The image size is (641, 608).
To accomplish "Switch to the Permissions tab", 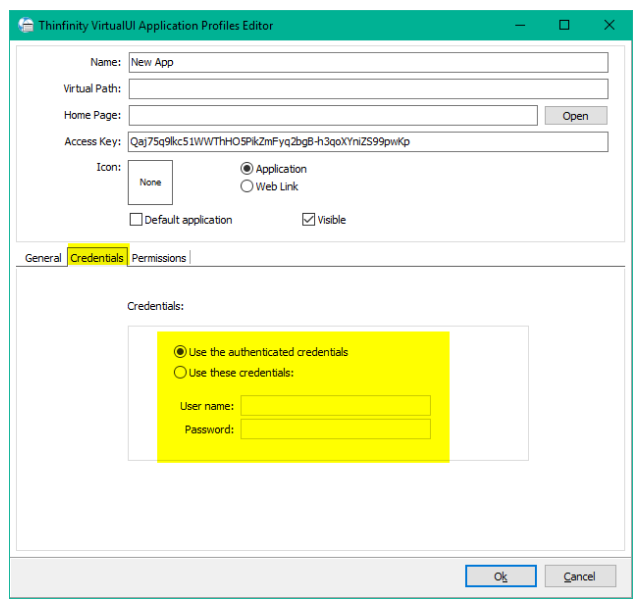I will pos(159,258).
